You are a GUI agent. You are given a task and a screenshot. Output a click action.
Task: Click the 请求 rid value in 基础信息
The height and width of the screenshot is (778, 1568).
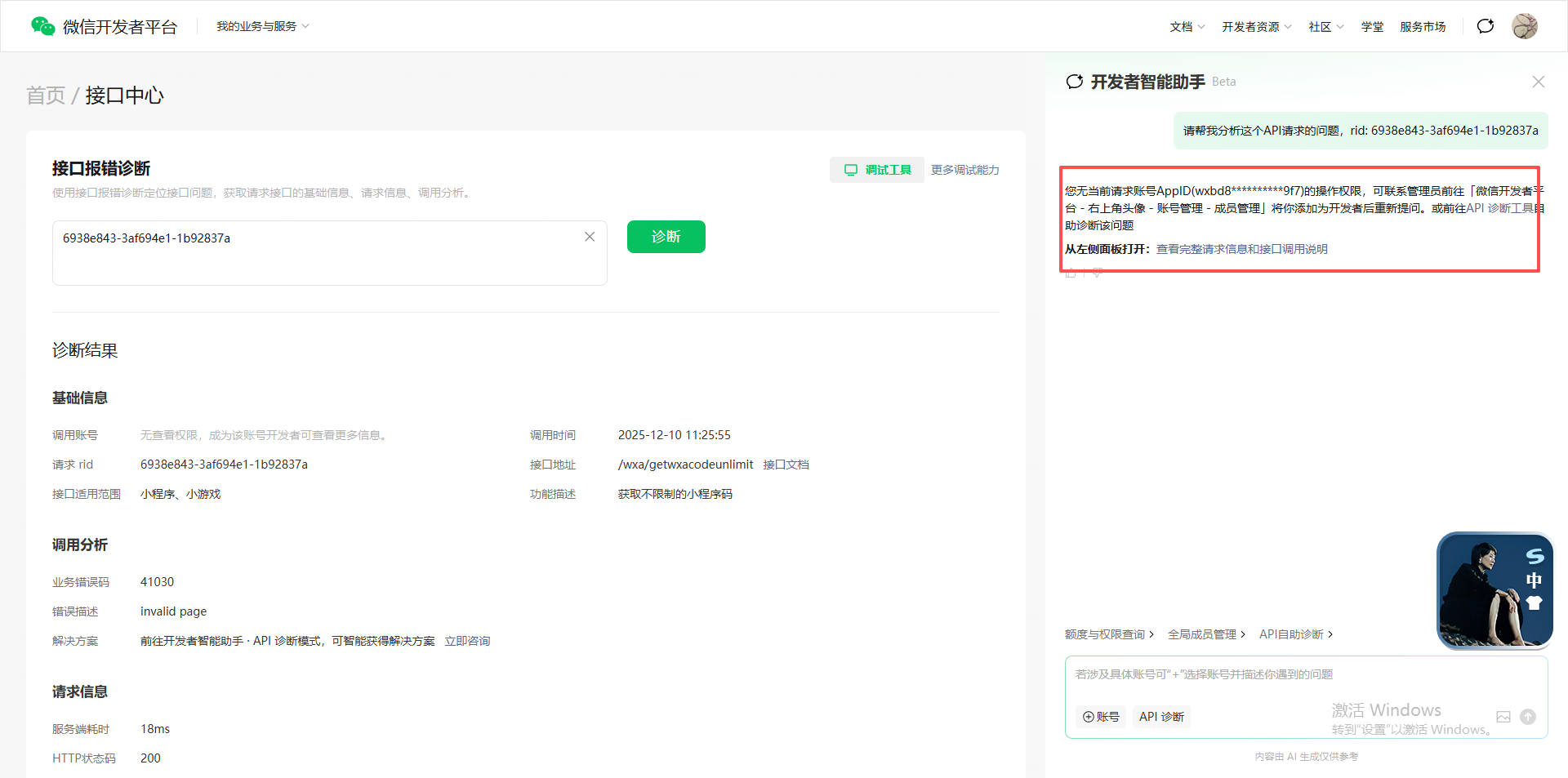pos(224,465)
